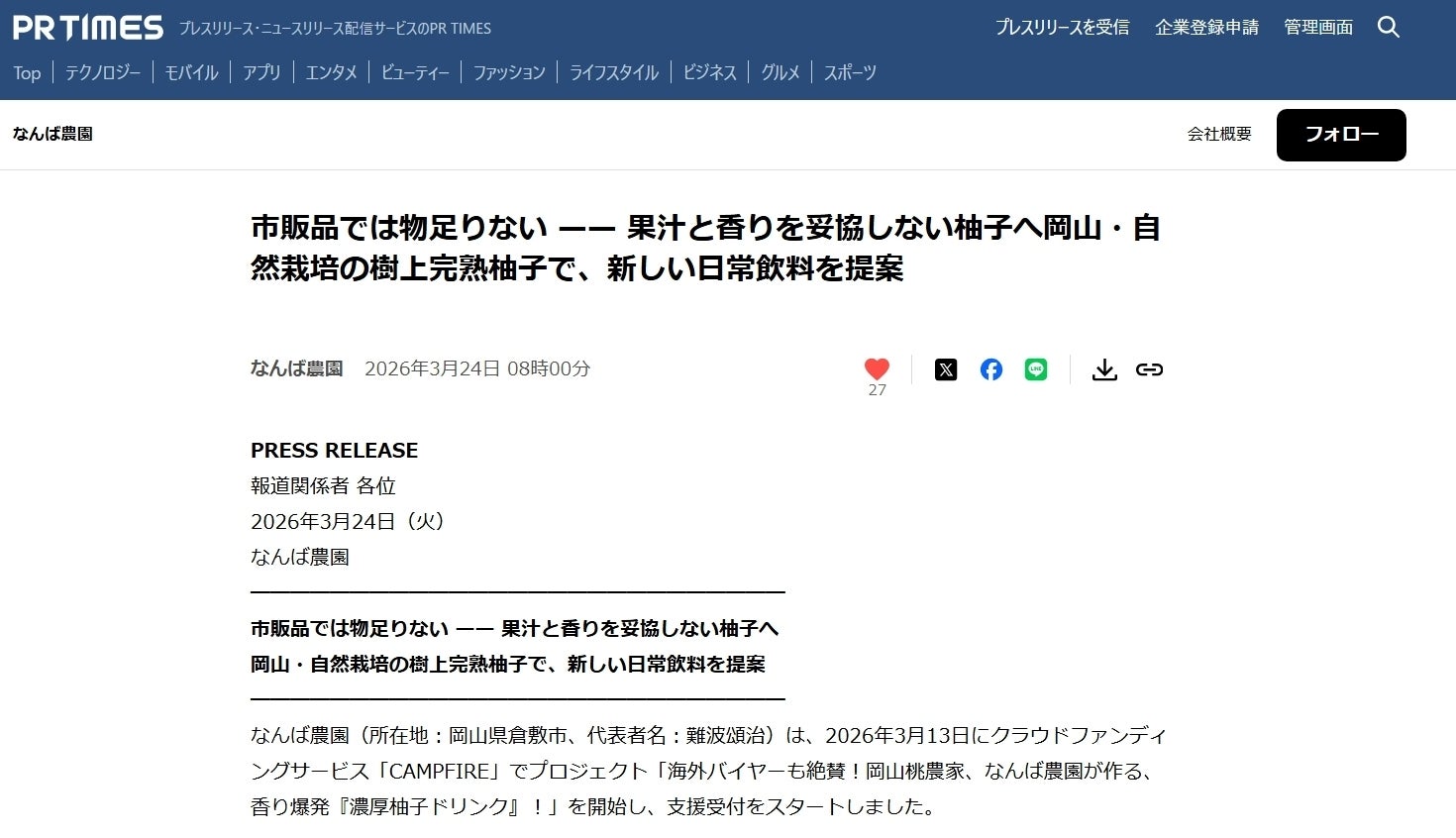Share the article on Facebook
Image resolution: width=1456 pixels, height=838 pixels.
click(990, 369)
